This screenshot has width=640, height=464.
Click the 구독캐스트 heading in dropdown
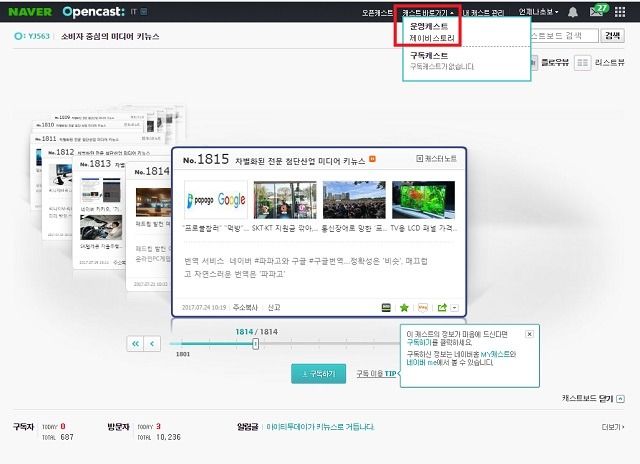429,56
